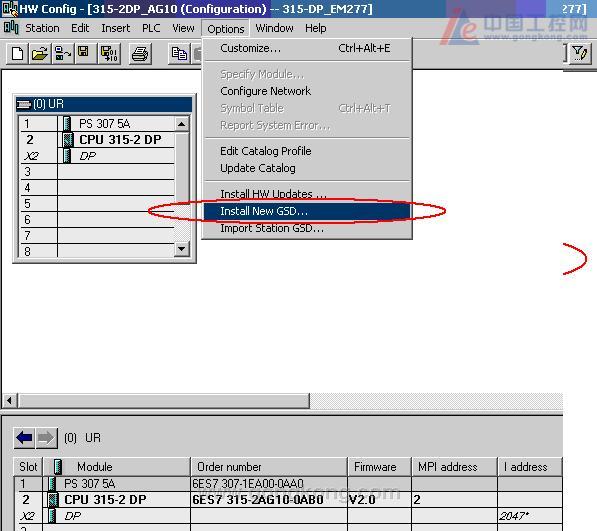Click the horizontal scrollbar thumb
This screenshot has height=531, width=597.
point(164,401)
